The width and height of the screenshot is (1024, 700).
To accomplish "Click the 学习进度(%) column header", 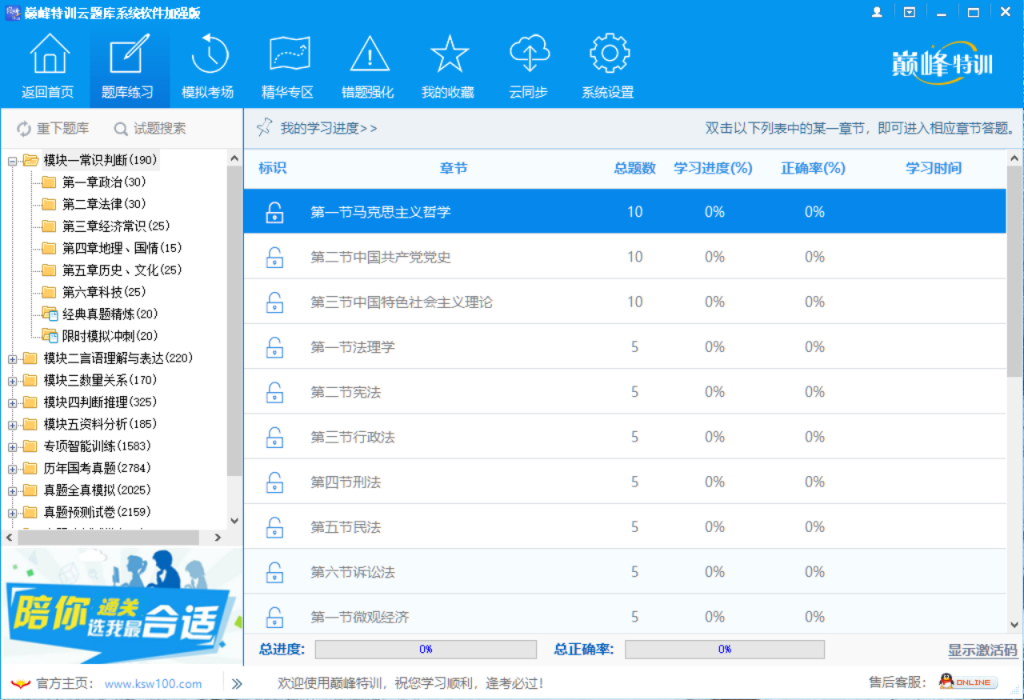I will (713, 168).
